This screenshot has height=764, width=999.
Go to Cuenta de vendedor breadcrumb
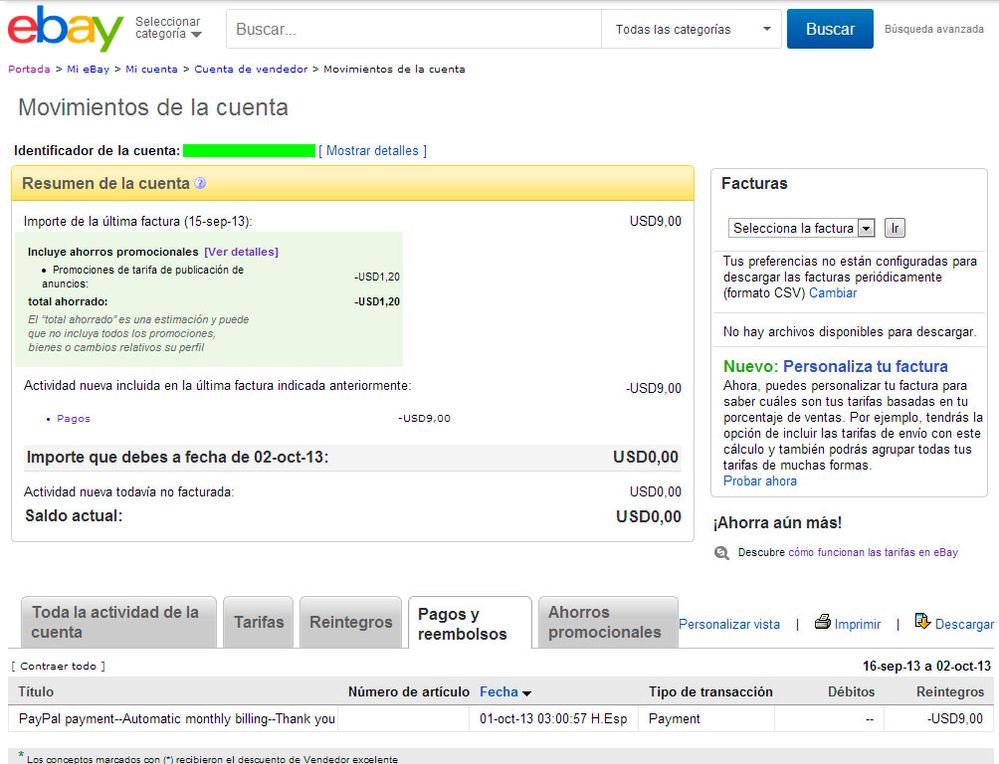251,69
